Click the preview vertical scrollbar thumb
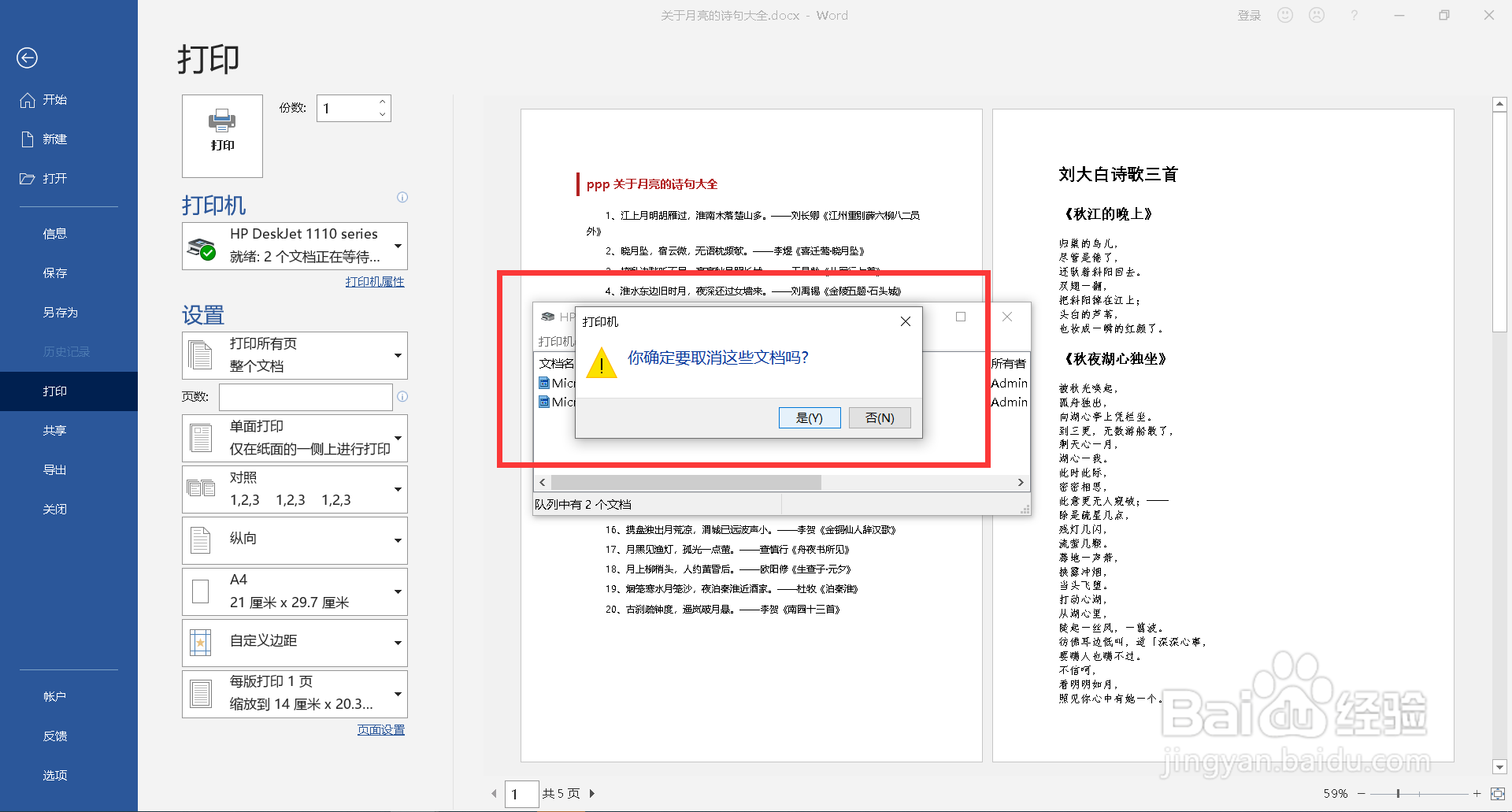Screen dimensions: 1512x812 coord(1499,221)
